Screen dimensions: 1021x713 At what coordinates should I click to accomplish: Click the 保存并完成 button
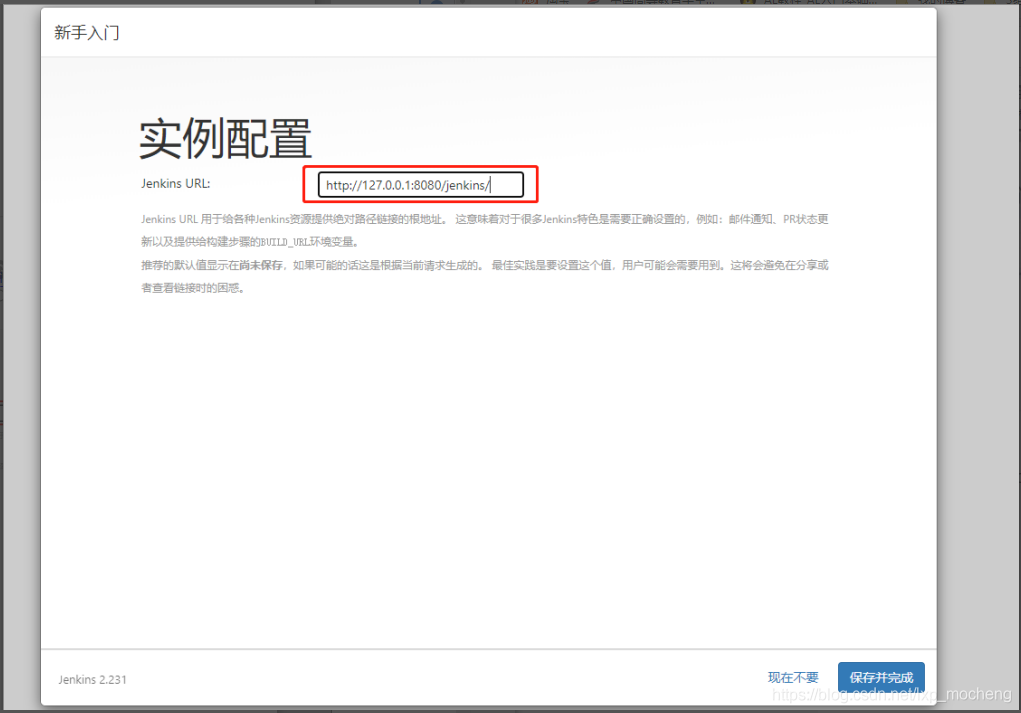[x=881, y=677]
